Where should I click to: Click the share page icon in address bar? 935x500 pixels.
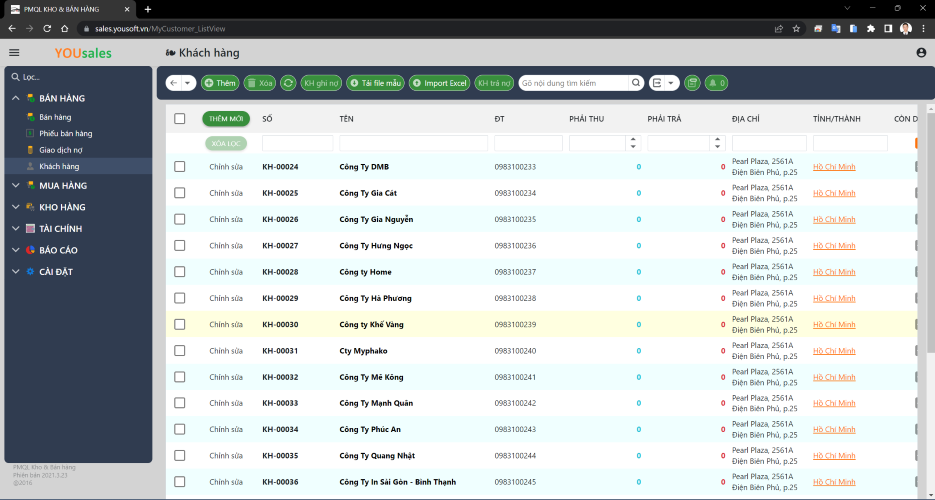coord(779,29)
